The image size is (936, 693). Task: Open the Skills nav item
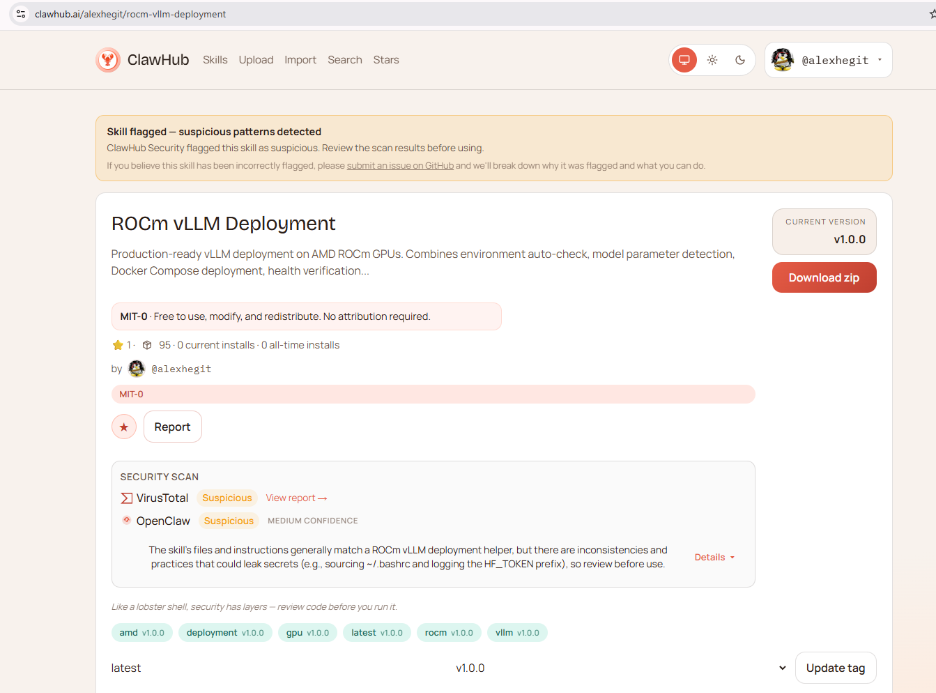click(x=215, y=60)
